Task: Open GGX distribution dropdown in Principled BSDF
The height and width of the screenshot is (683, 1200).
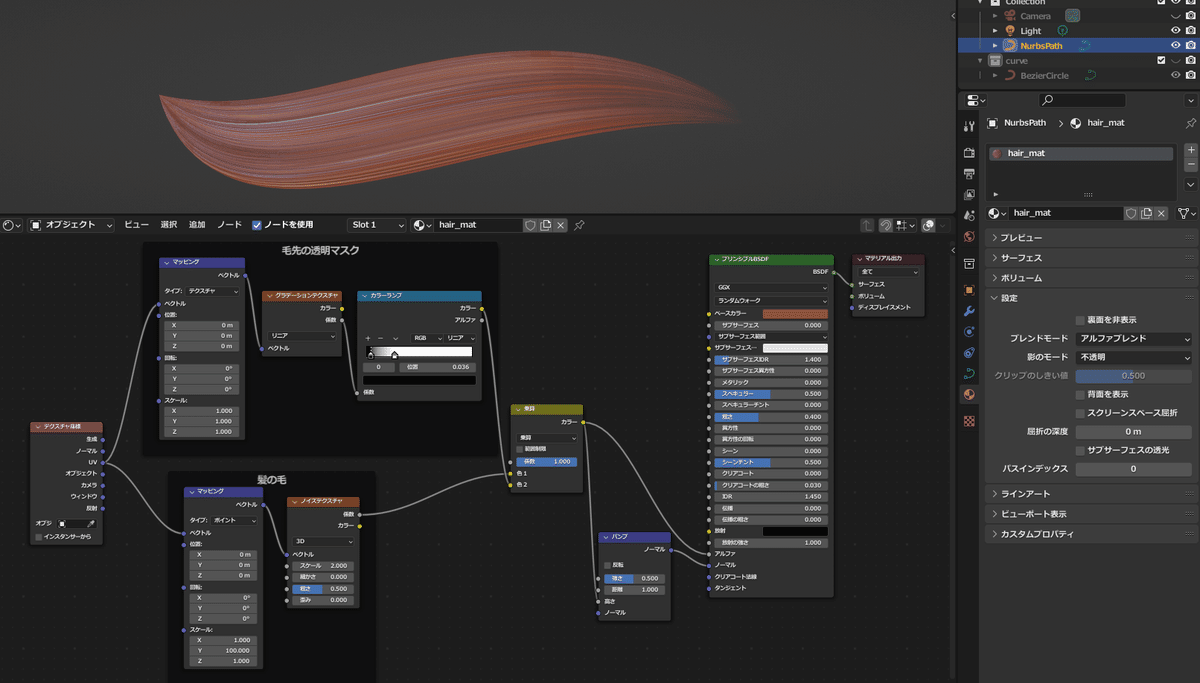Action: point(771,287)
